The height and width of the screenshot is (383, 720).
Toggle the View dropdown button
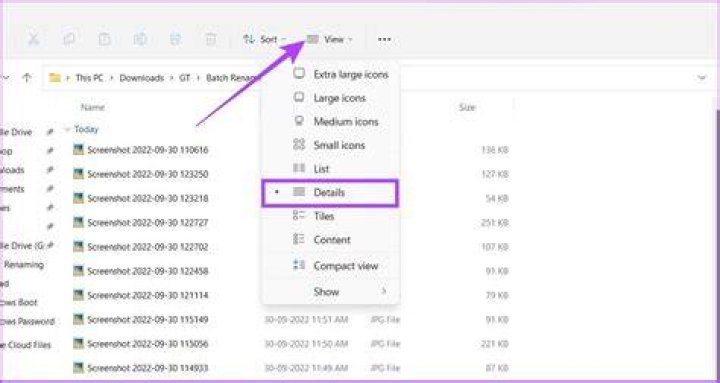click(x=330, y=39)
